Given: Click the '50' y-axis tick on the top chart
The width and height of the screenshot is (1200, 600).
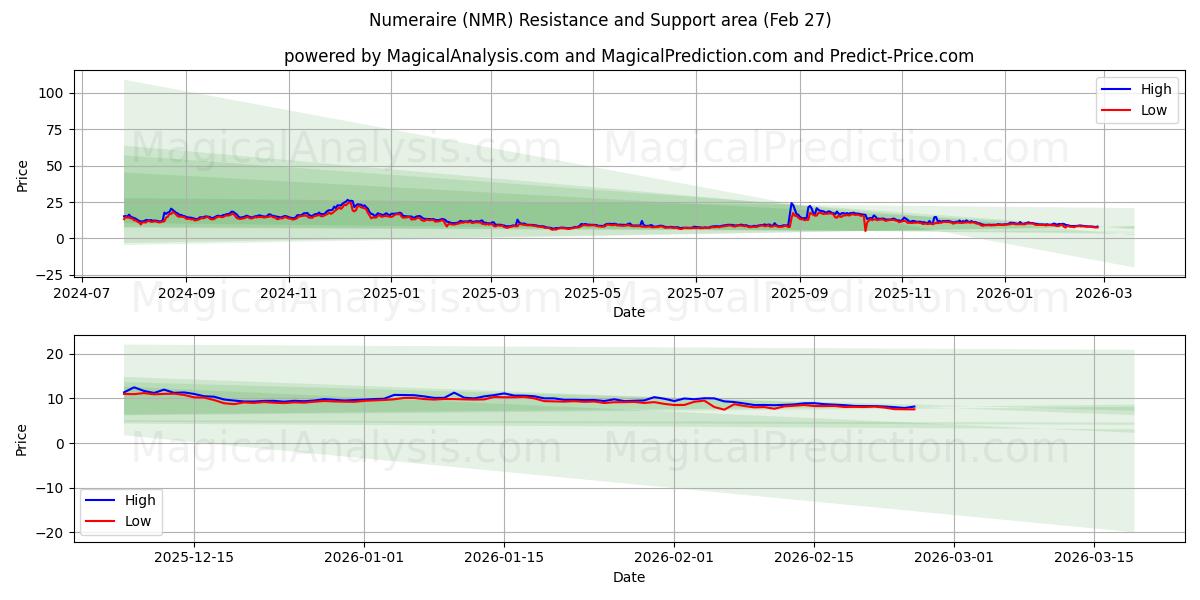Looking at the screenshot, I should pyautogui.click(x=57, y=166).
